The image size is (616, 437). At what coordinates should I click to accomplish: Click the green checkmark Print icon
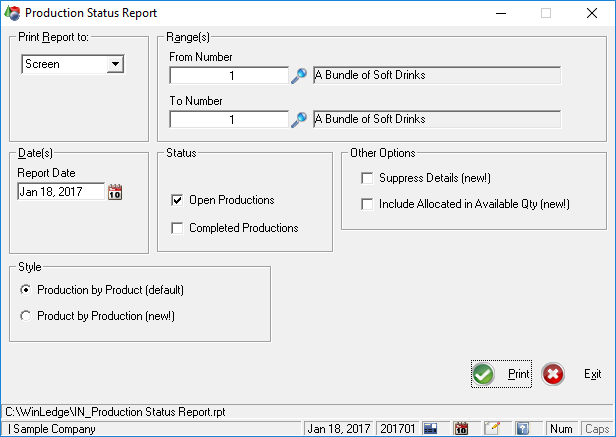[484, 374]
